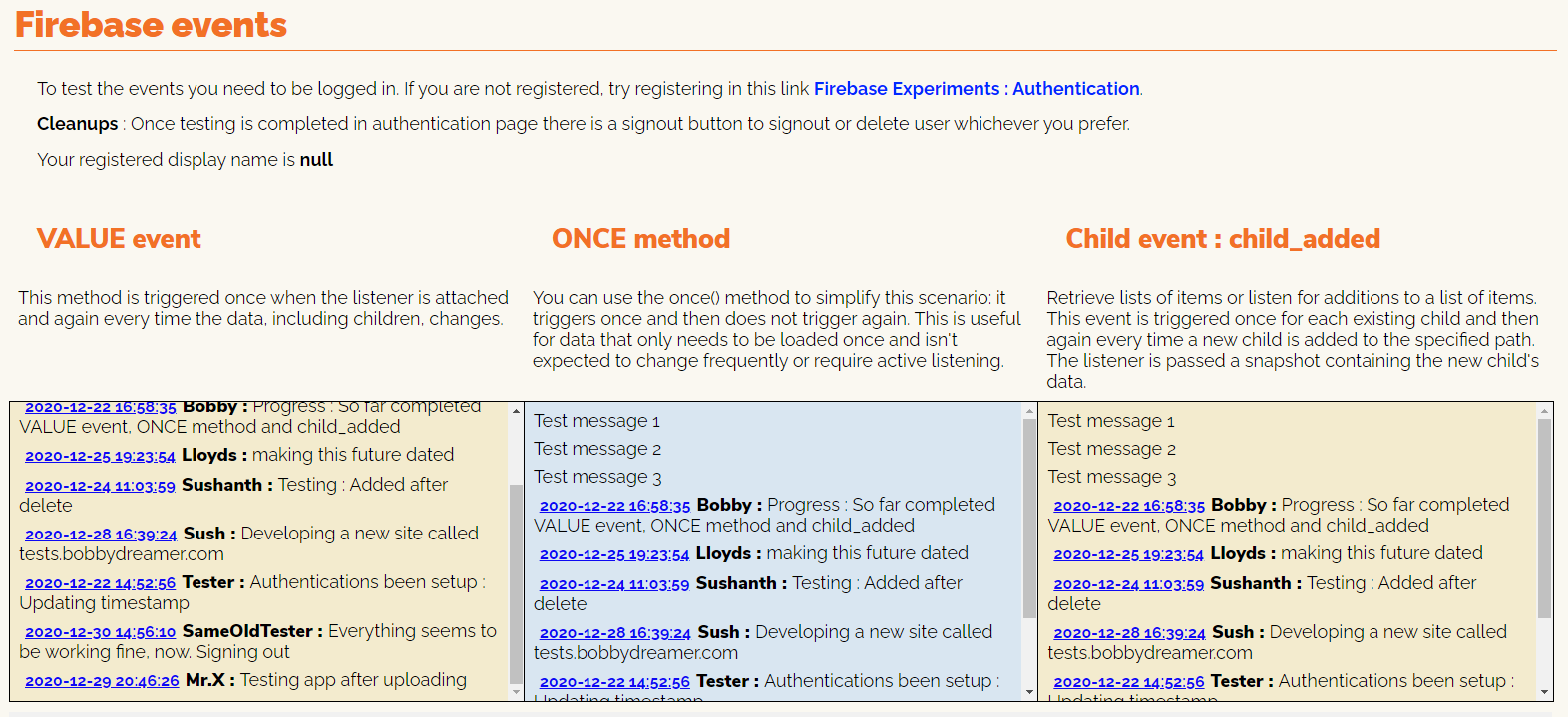Click 'Bobby :' name in child_added panel
Image resolution: width=1568 pixels, height=717 pixels.
[x=1243, y=505]
